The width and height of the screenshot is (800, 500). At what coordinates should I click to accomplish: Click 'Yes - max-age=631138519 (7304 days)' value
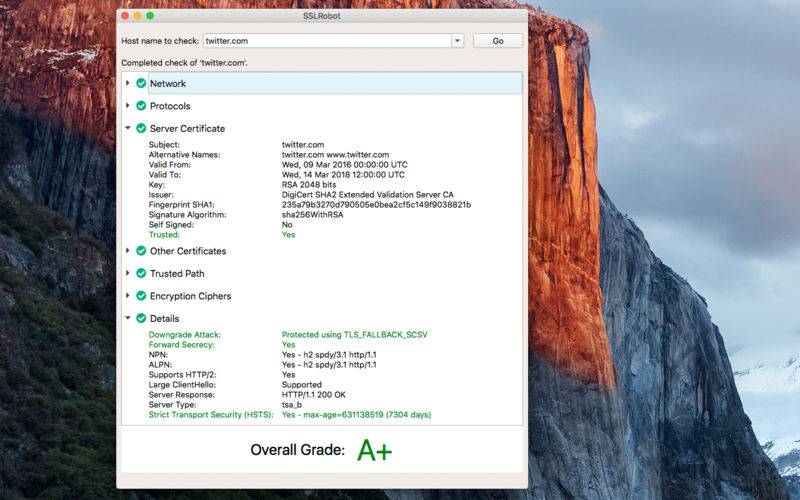coord(356,415)
